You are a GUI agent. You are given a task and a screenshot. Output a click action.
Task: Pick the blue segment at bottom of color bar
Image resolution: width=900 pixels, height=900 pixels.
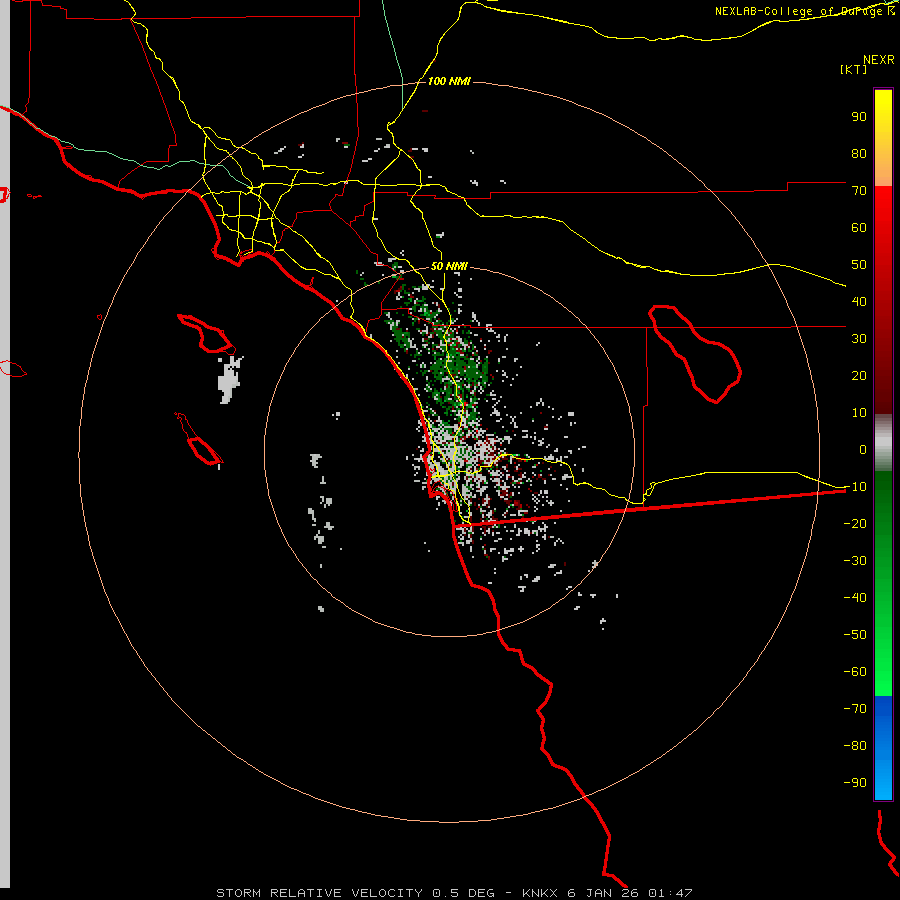(883, 748)
